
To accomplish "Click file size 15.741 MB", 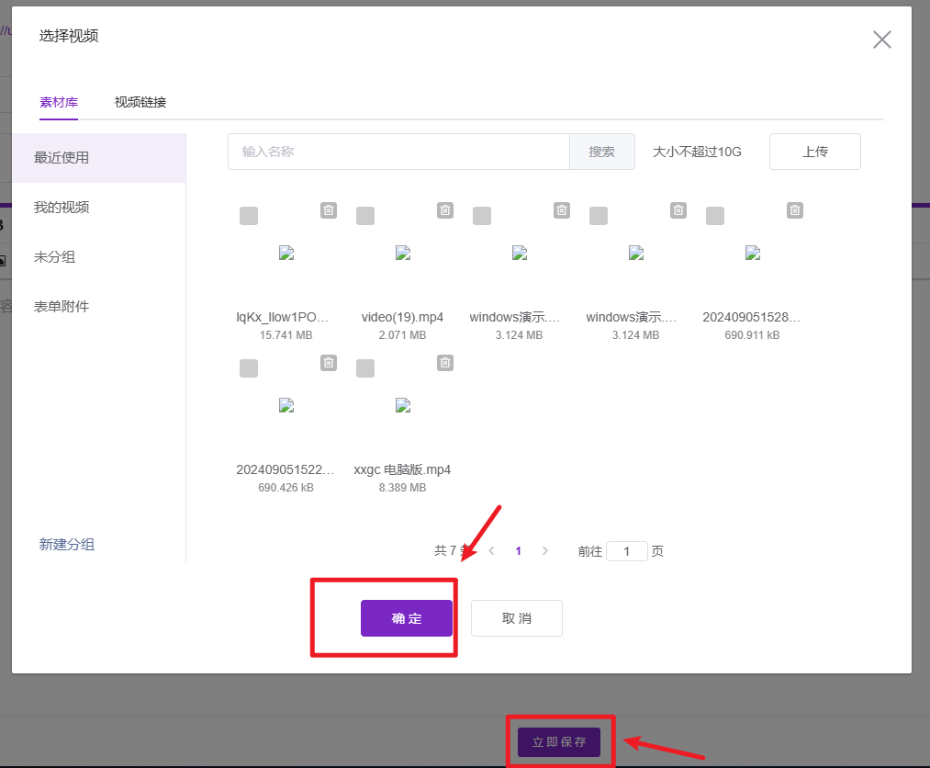I will tap(286, 335).
